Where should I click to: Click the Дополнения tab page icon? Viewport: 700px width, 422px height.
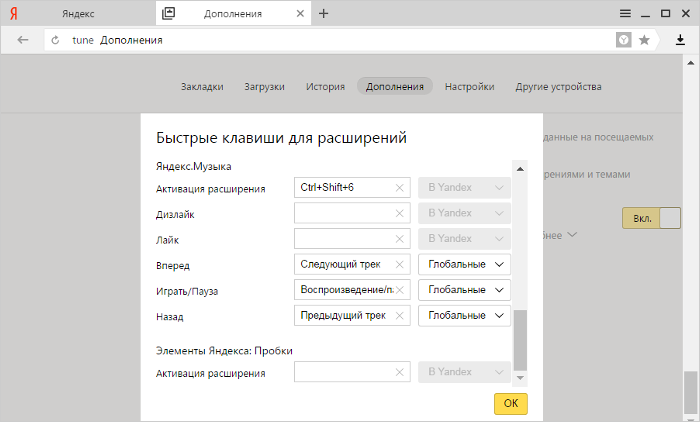coord(168,13)
